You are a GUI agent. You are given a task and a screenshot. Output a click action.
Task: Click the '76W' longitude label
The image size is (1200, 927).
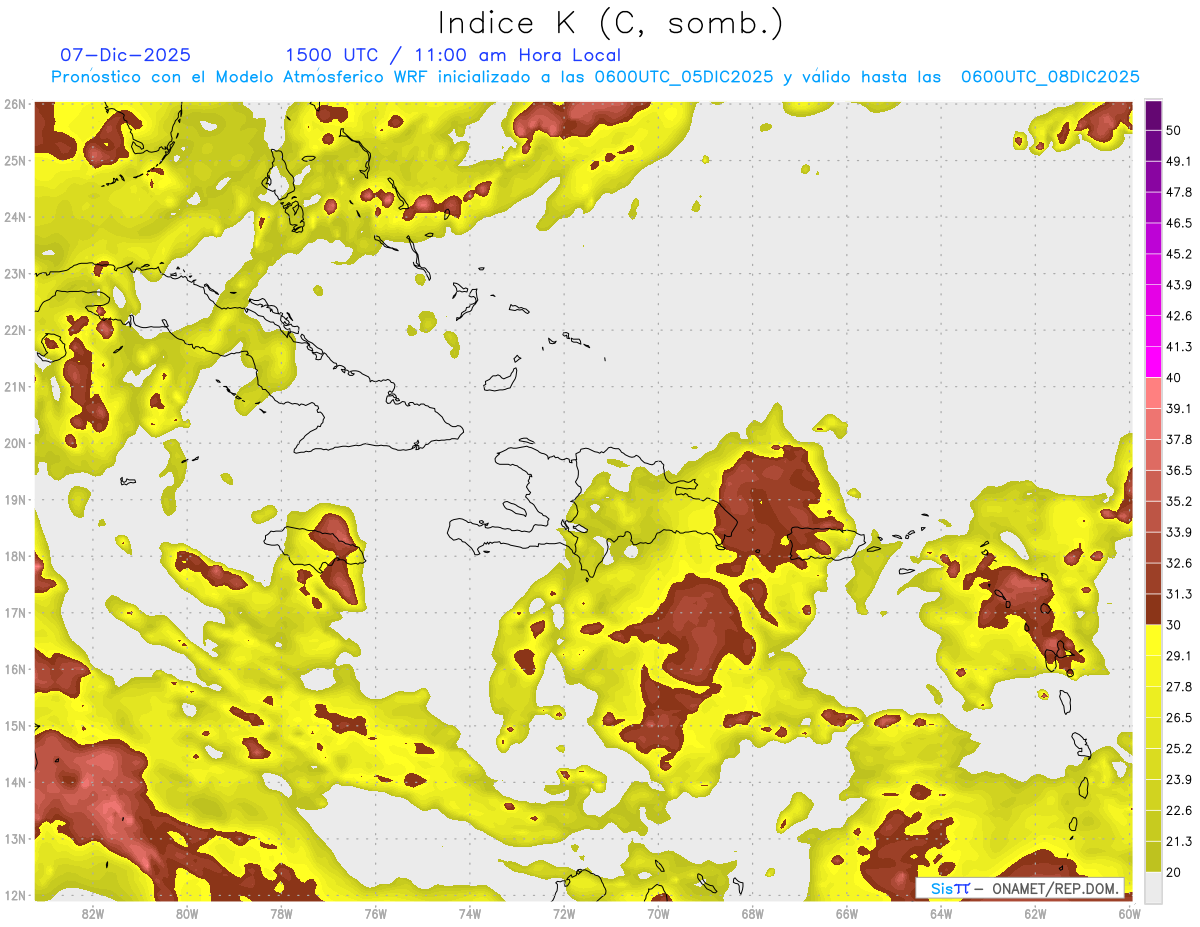[375, 913]
